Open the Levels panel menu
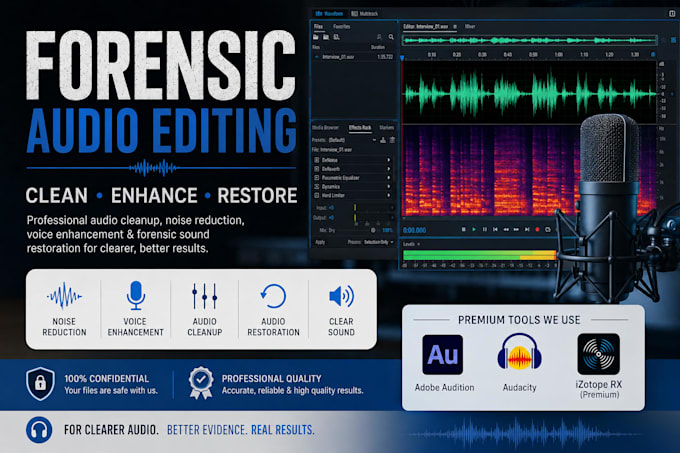 pyautogui.click(x=418, y=244)
